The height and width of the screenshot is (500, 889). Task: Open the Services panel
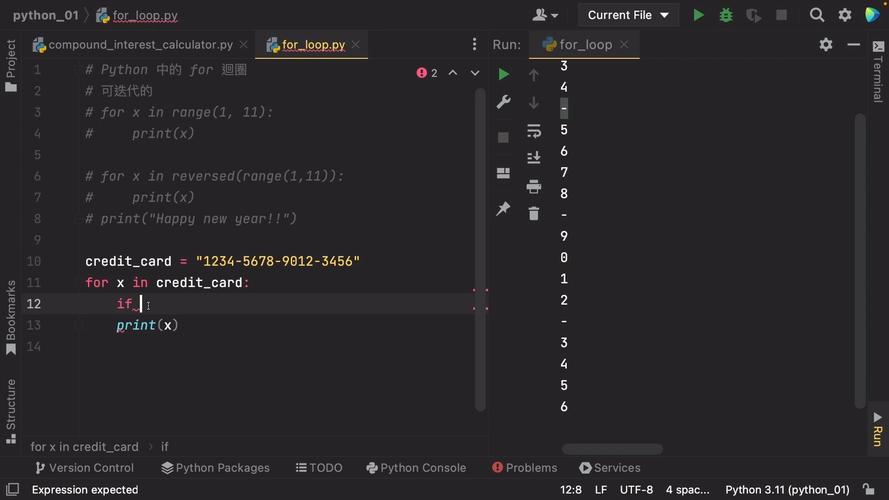pyautogui.click(x=610, y=468)
